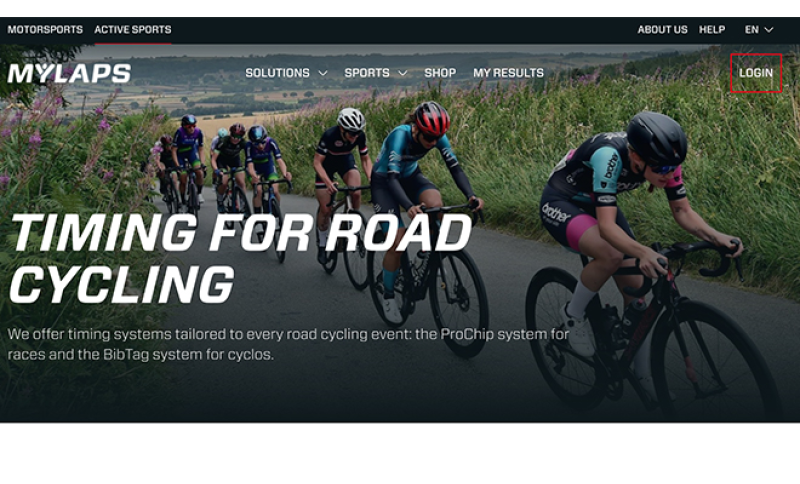Click the chevron arrow beside Sports
Viewport: 800px width, 484px height.
tap(403, 73)
